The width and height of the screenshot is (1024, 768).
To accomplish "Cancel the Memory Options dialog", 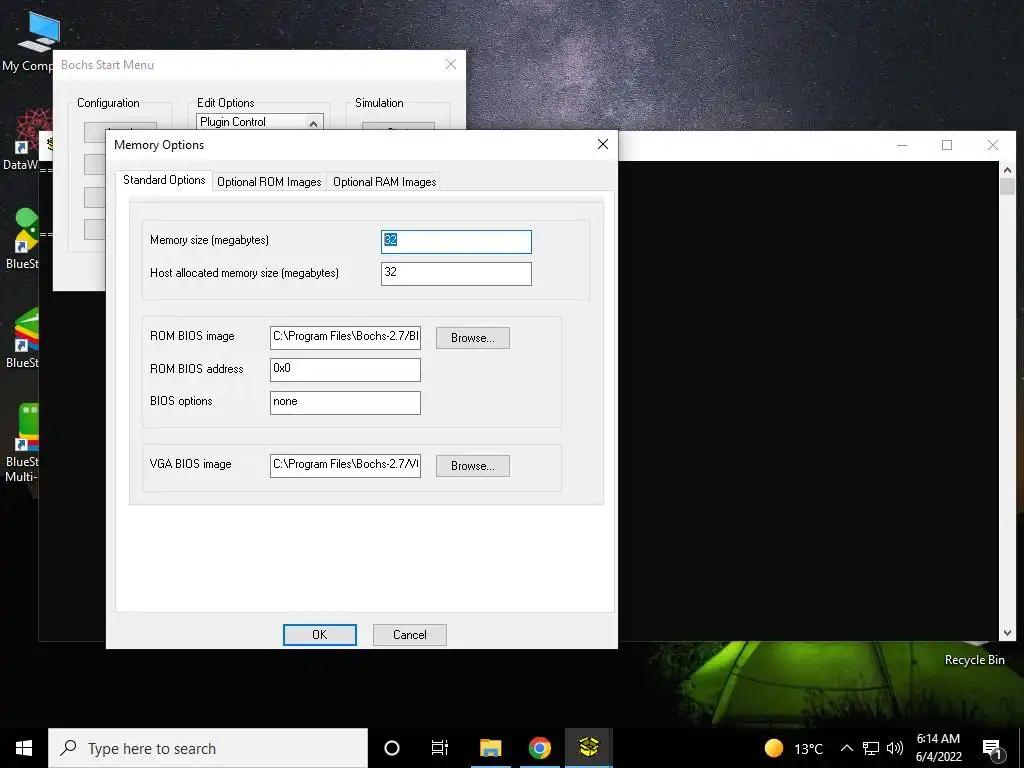I will 409,635.
